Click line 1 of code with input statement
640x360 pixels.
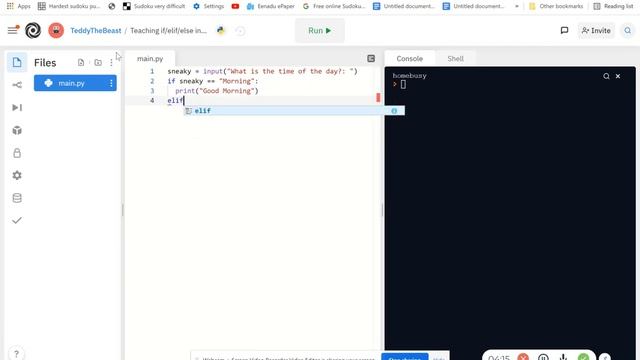click(262, 71)
